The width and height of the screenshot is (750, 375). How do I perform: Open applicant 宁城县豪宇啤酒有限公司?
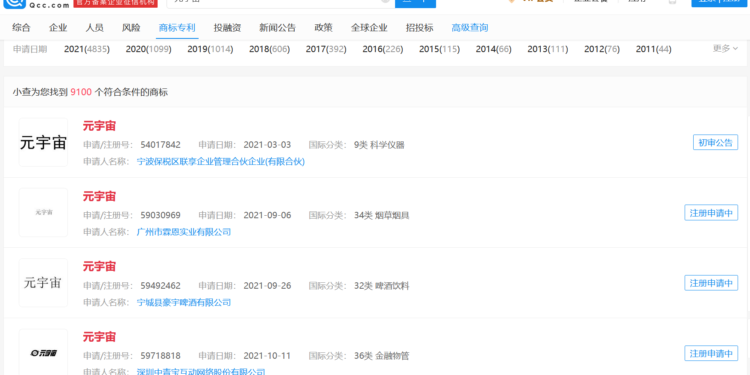click(184, 302)
